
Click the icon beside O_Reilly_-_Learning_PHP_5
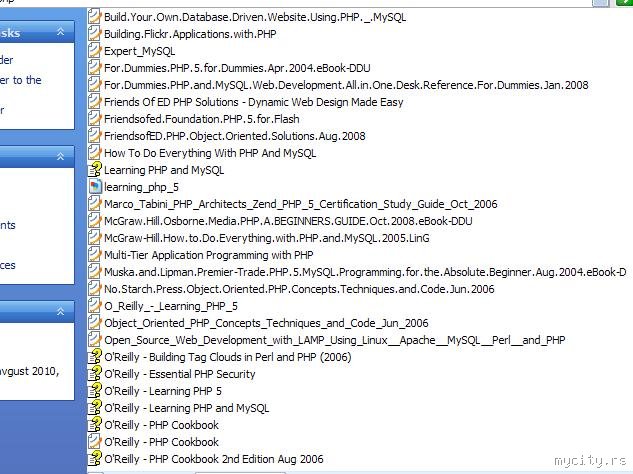(x=94, y=306)
